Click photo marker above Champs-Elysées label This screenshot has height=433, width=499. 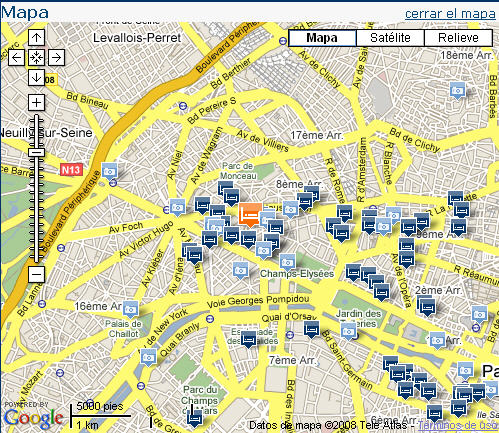287,263
